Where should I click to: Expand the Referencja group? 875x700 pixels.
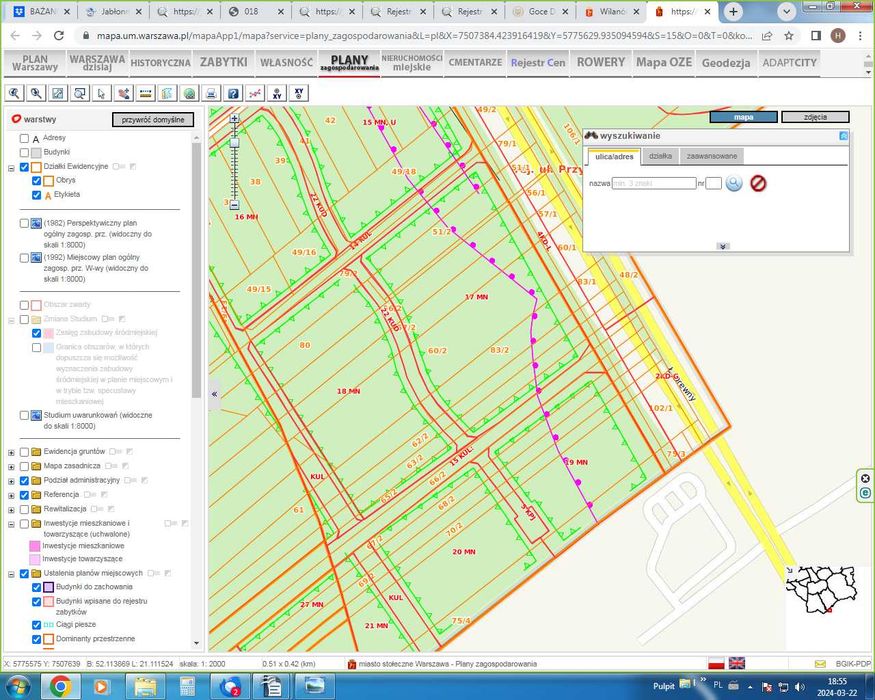11,496
